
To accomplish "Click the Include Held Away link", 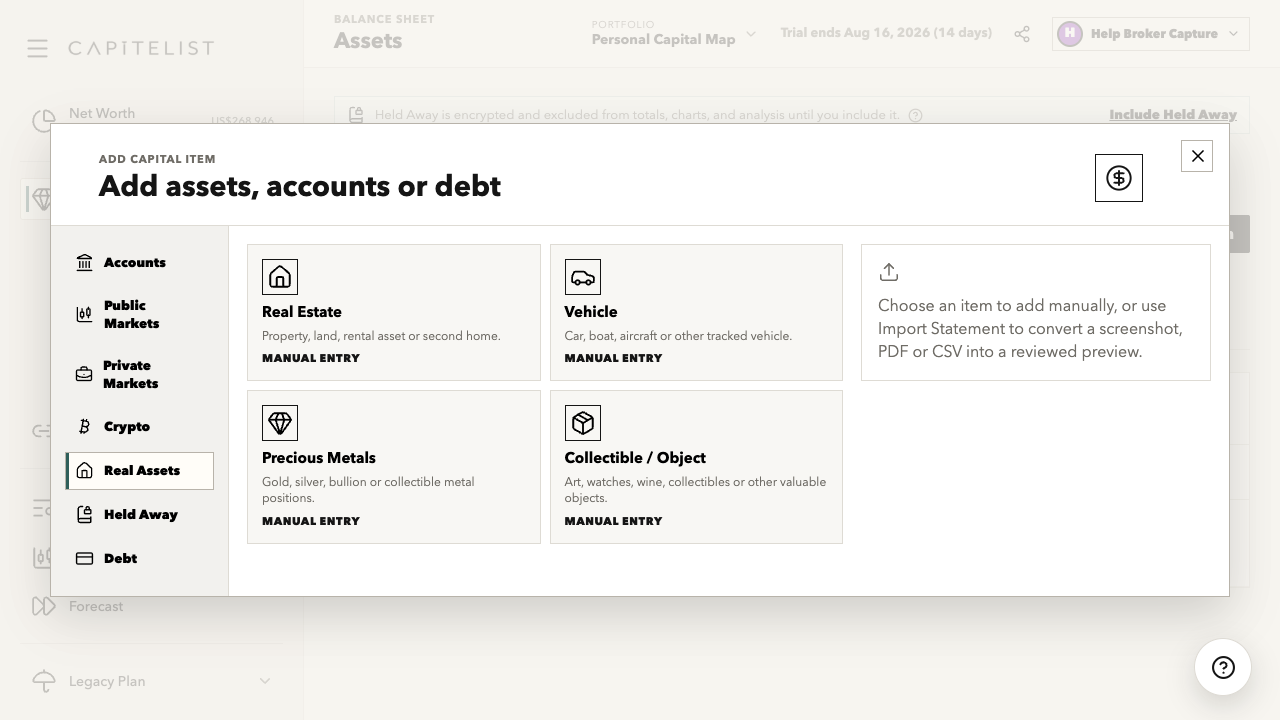I will point(1173,115).
